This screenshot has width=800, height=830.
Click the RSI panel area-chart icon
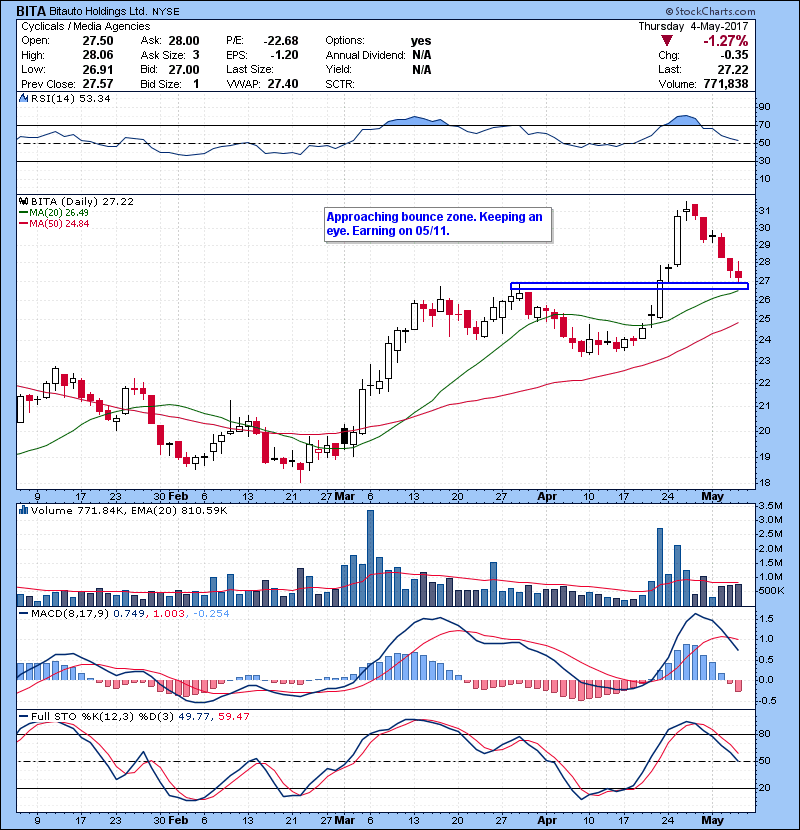(23, 98)
